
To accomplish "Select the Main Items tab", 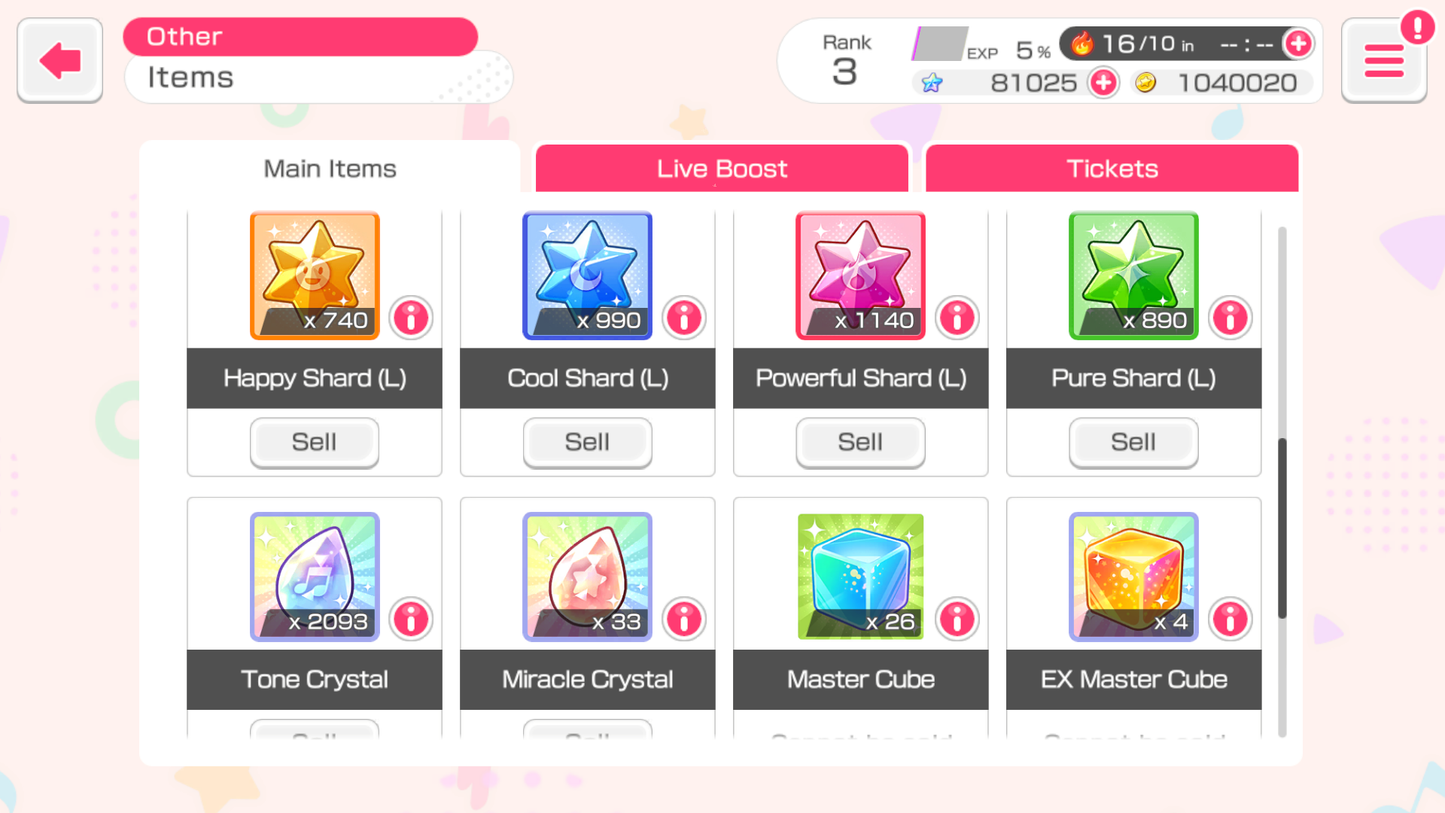I will point(330,168).
